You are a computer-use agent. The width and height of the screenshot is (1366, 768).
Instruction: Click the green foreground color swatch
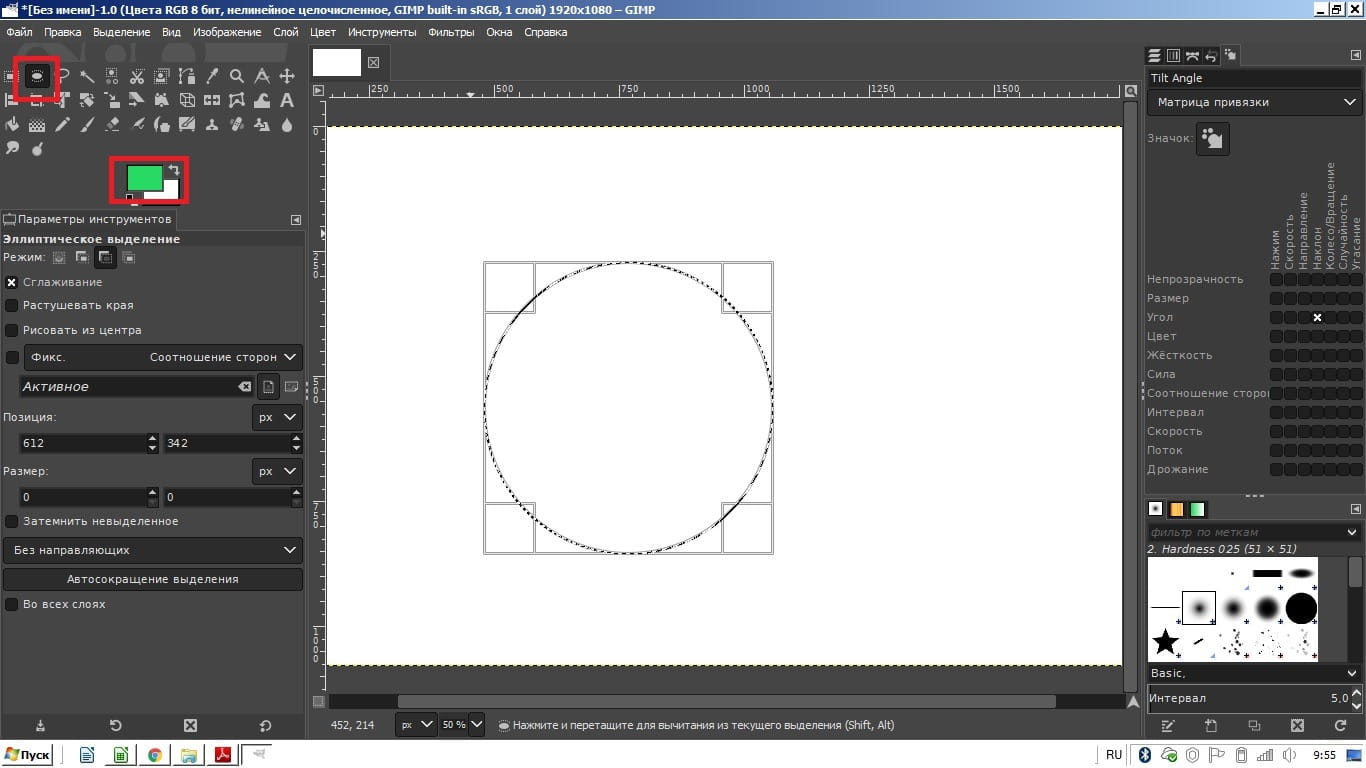point(143,177)
